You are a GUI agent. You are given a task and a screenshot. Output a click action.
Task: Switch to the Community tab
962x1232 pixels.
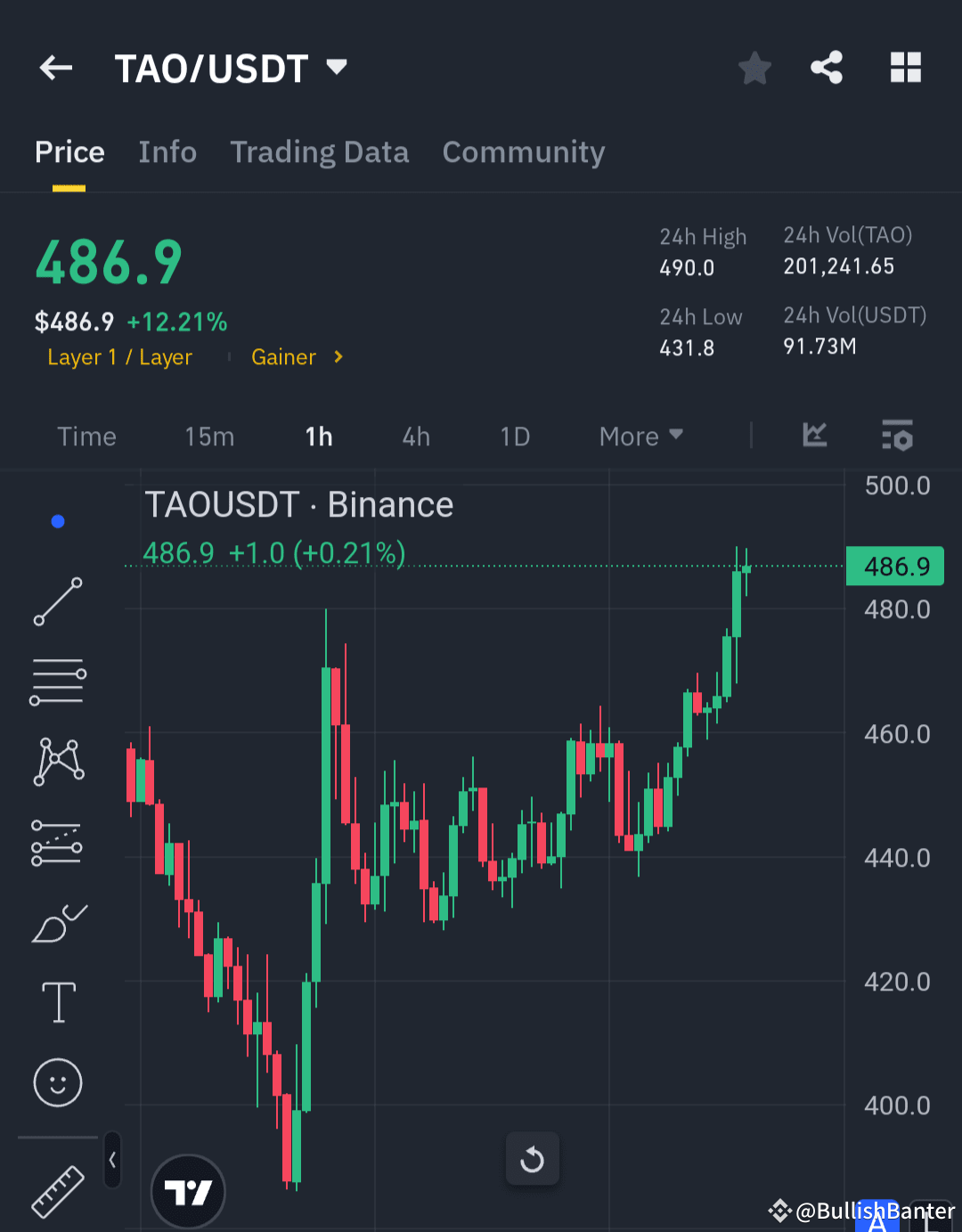[523, 152]
